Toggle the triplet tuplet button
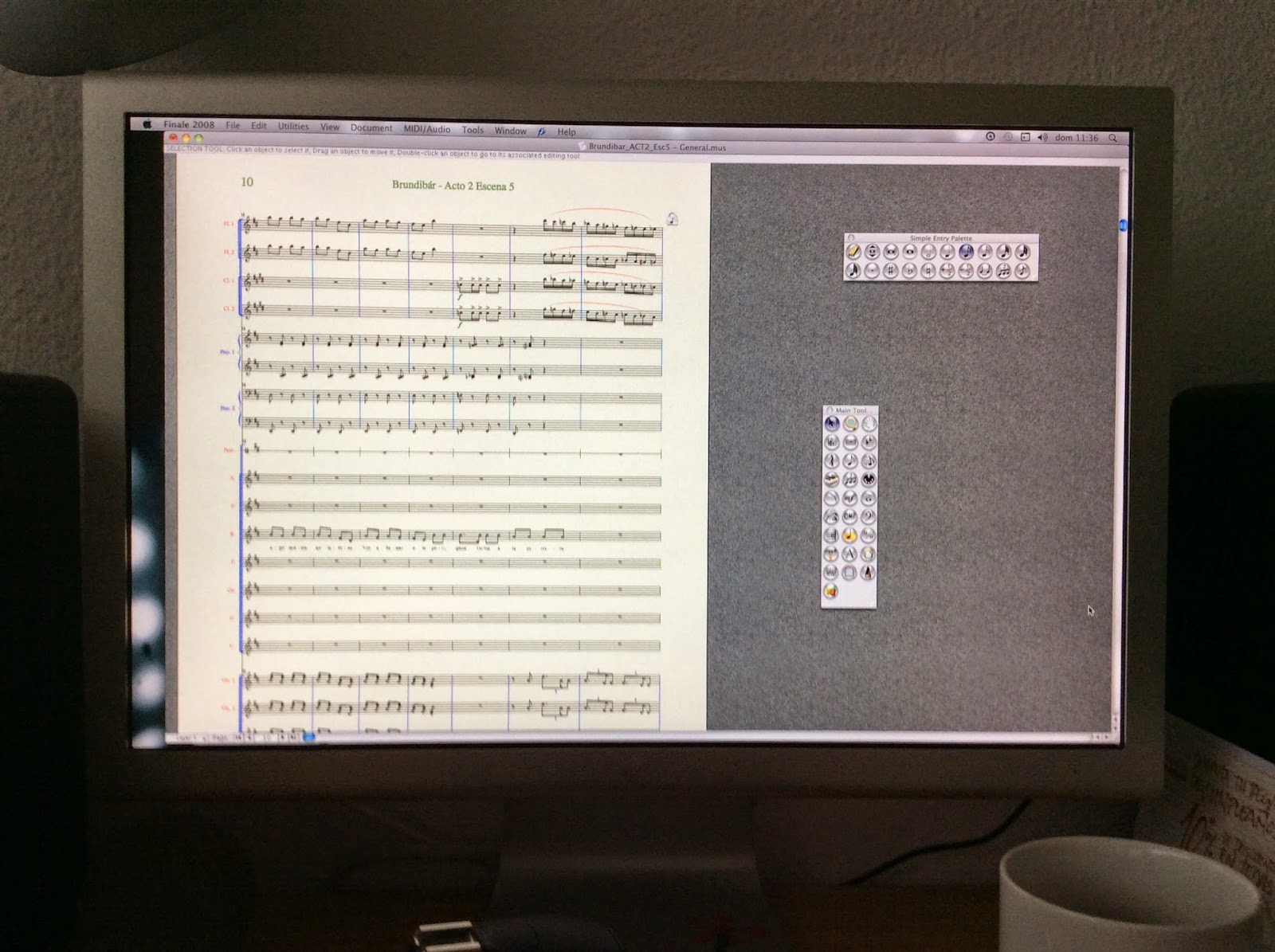The image size is (1275, 952). click(x=1003, y=271)
